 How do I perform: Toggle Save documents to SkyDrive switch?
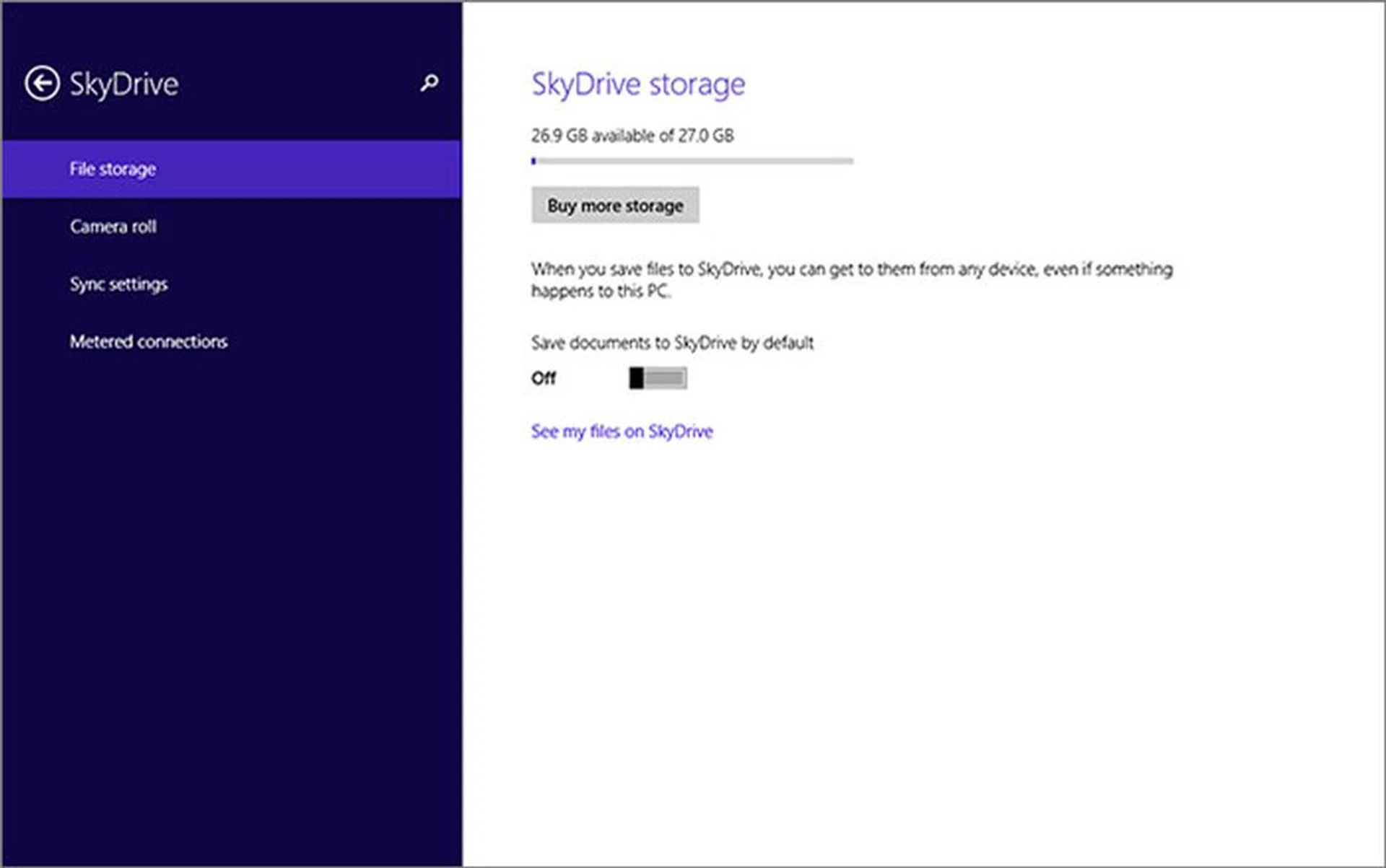tap(658, 378)
